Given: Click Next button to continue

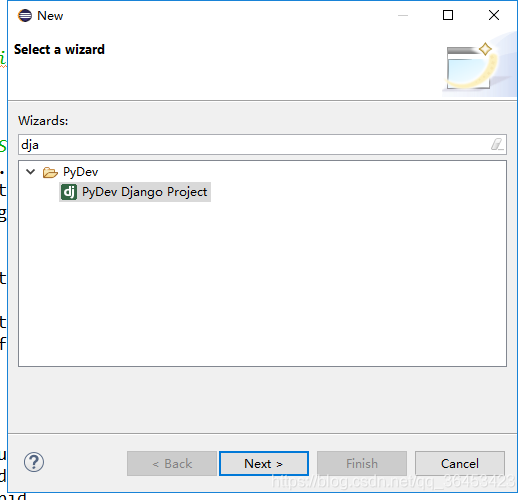Looking at the screenshot, I should [x=264, y=463].
